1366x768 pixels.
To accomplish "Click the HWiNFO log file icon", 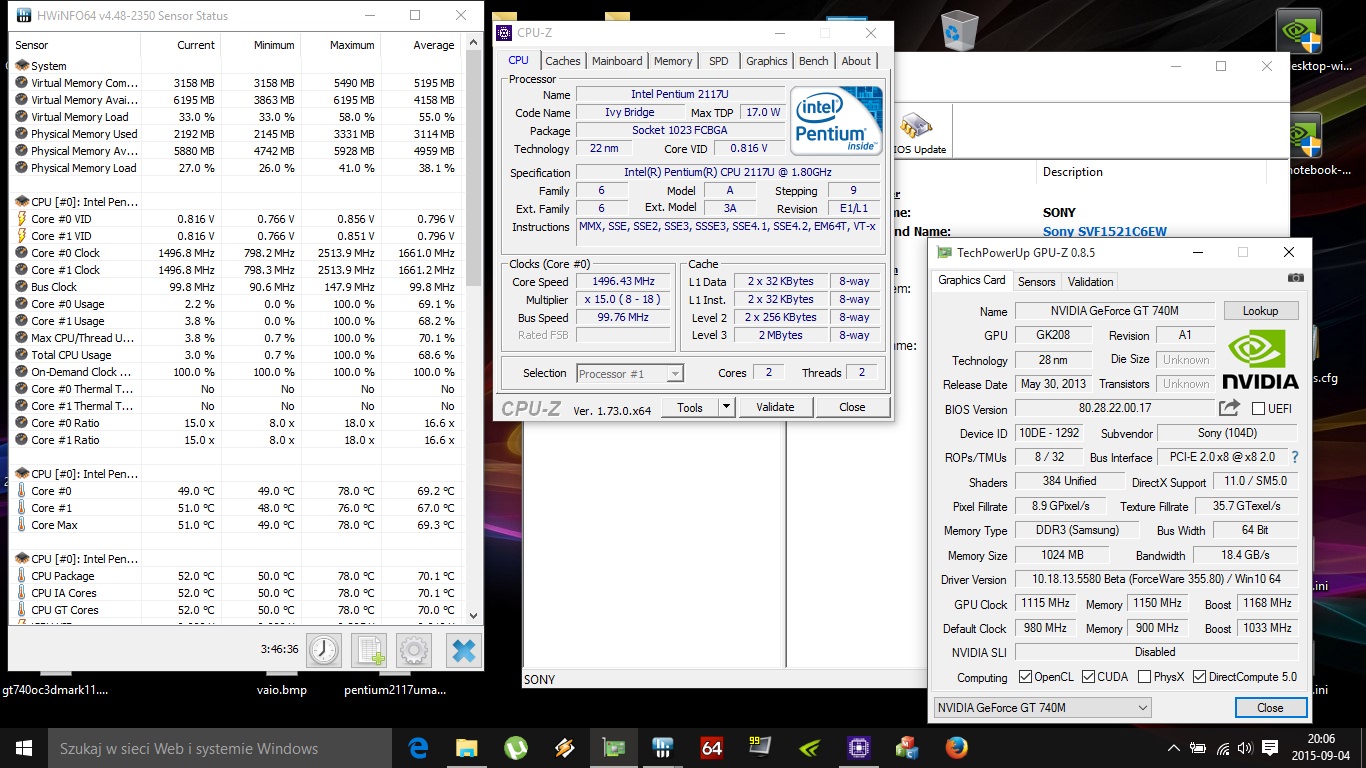I will pyautogui.click(x=369, y=650).
